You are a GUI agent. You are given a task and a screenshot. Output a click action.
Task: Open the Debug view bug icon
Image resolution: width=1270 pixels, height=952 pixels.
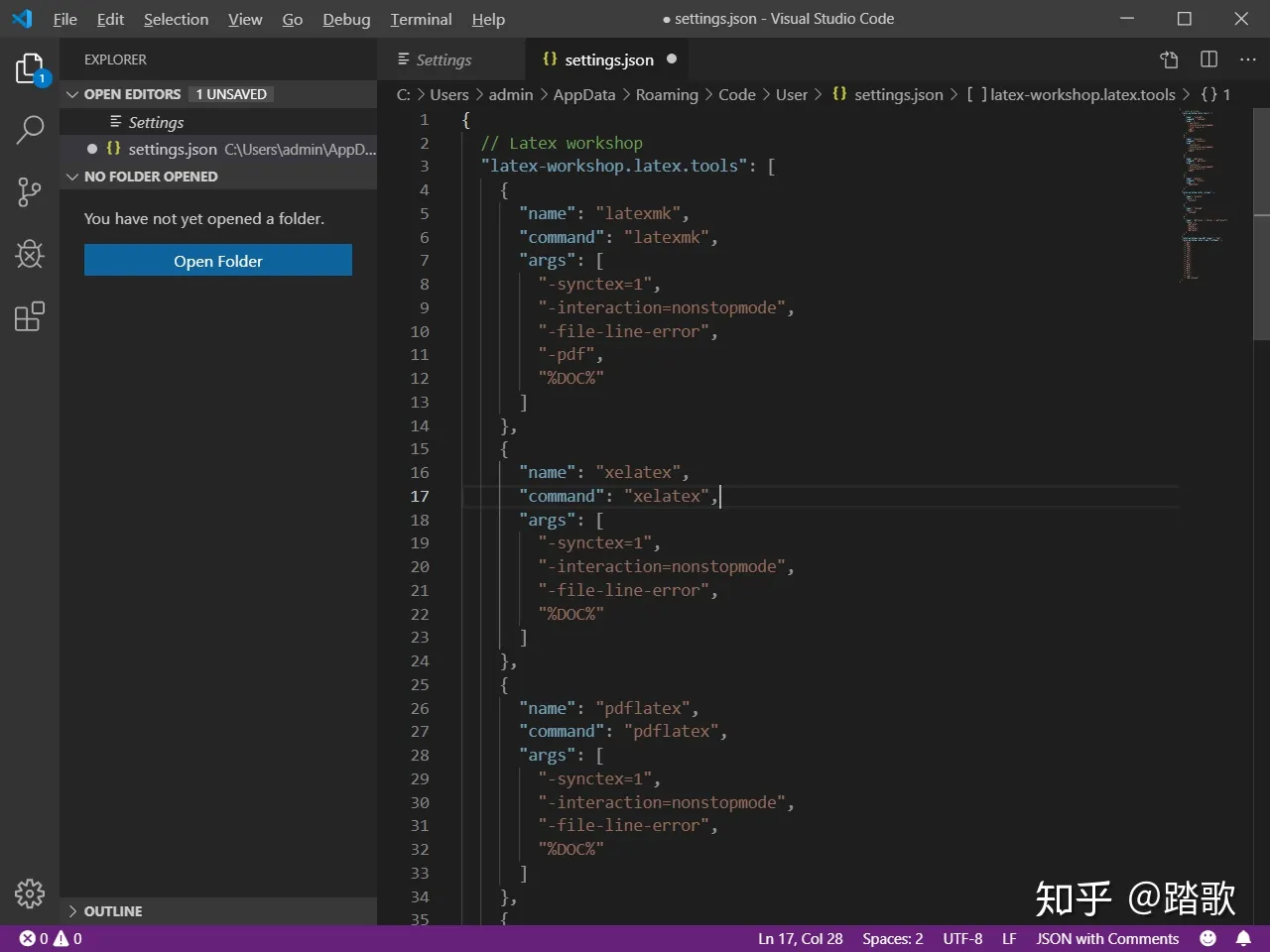coord(30,254)
